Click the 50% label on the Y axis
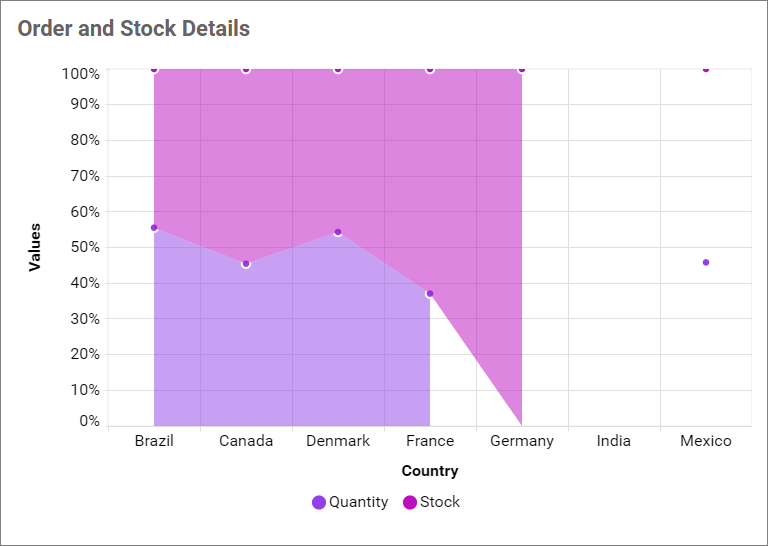Image resolution: width=768 pixels, height=546 pixels. [x=81, y=247]
